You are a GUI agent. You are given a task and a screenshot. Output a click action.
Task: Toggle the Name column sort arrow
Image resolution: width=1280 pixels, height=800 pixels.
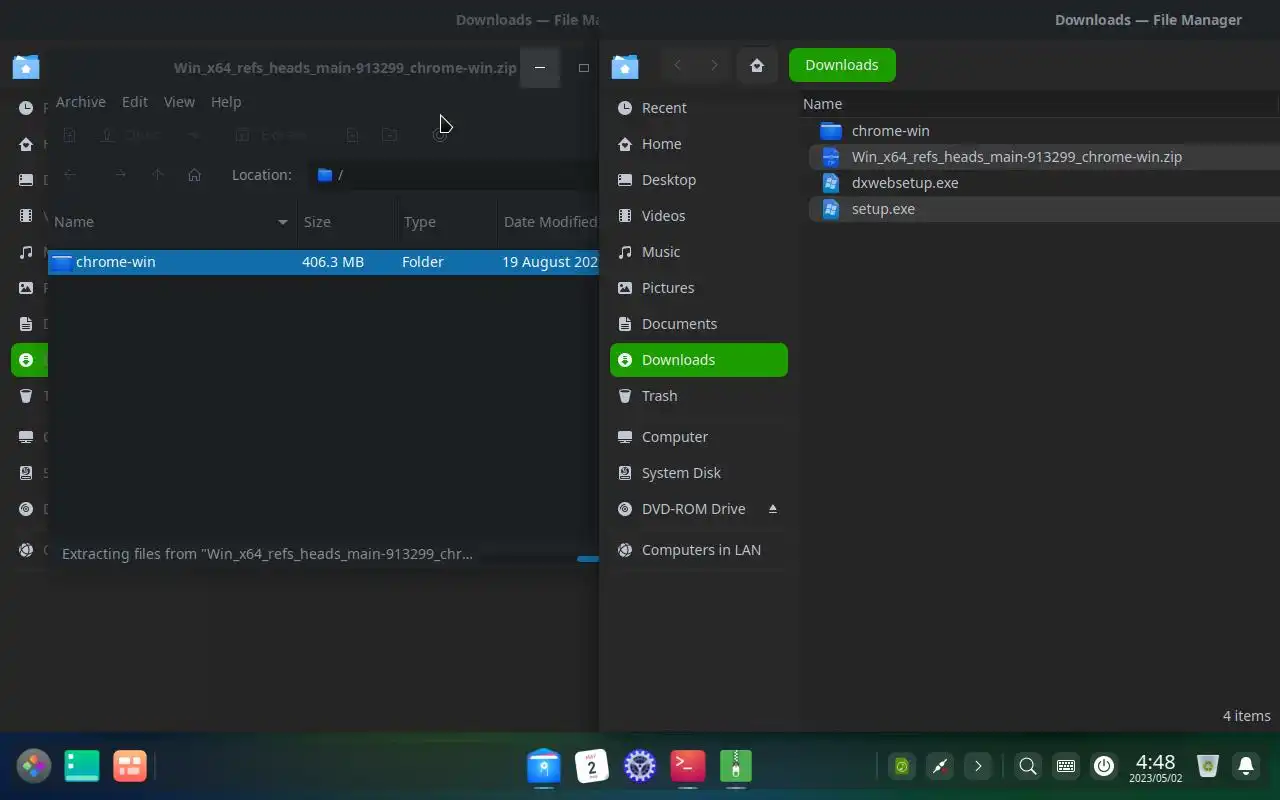283,222
